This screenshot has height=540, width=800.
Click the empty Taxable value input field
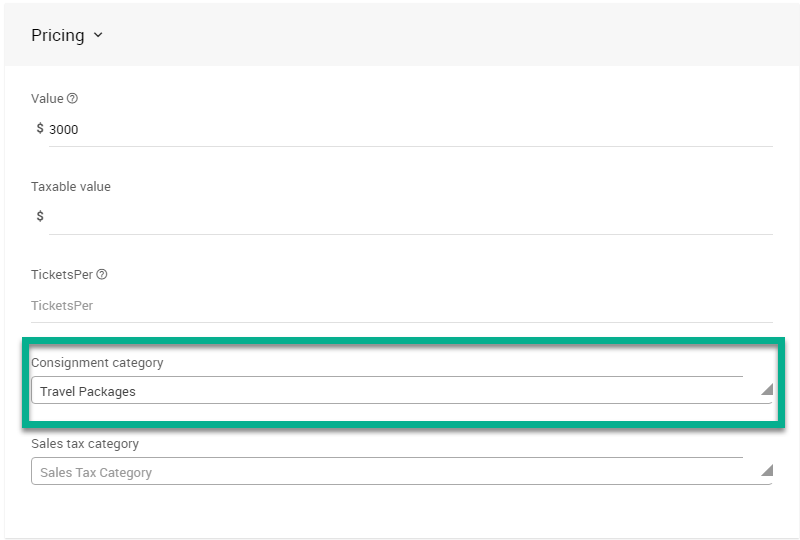tap(400, 217)
